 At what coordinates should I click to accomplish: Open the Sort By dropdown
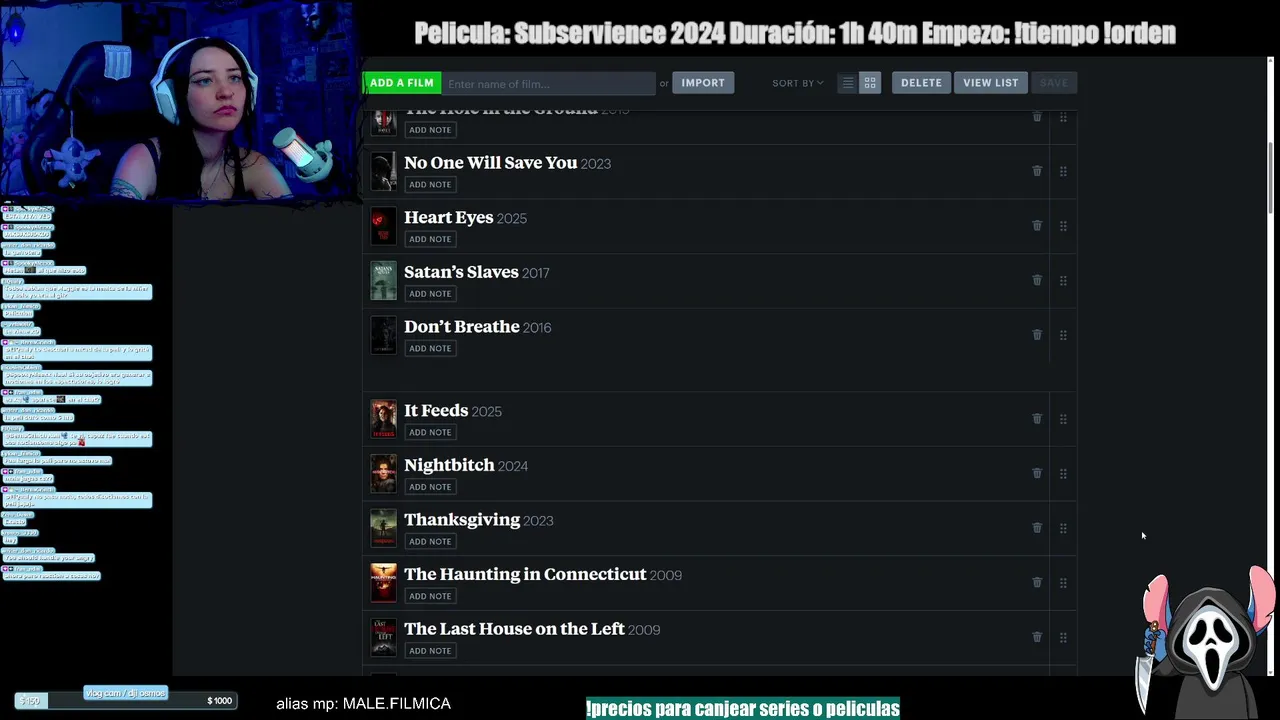[798, 83]
